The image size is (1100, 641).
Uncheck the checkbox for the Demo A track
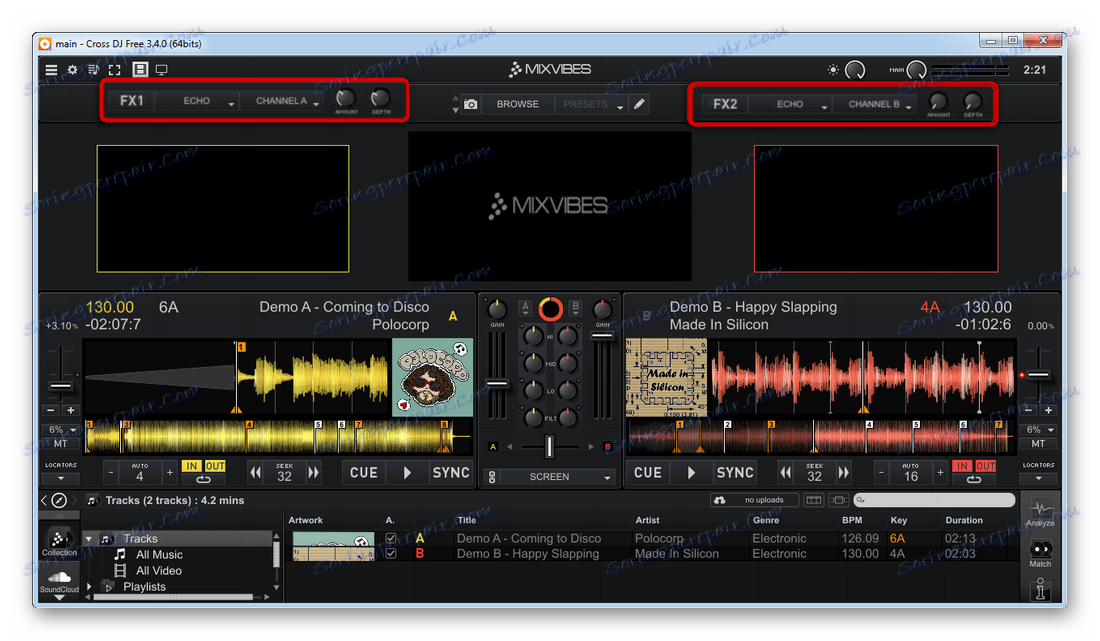tap(391, 539)
